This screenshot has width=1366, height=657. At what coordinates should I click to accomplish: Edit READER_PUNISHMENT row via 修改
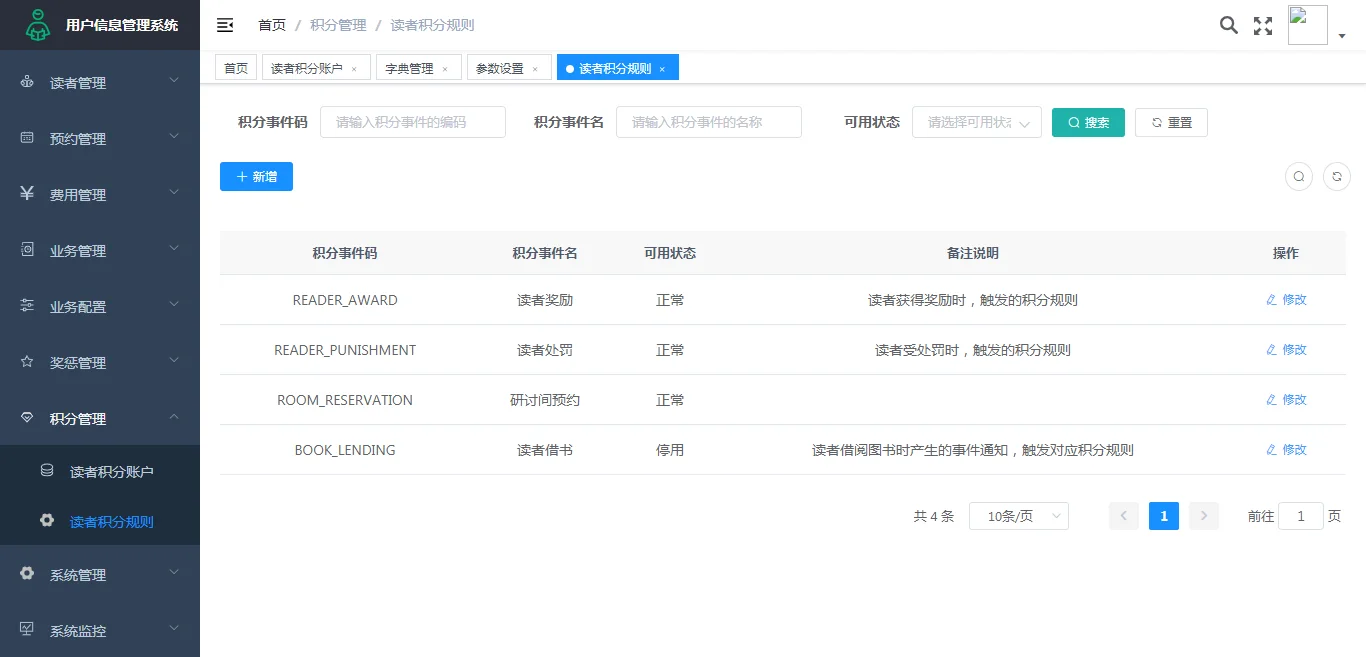point(1286,350)
